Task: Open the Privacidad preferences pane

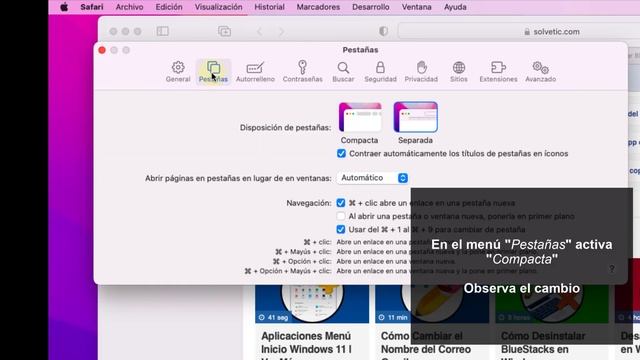Action: pos(421,72)
